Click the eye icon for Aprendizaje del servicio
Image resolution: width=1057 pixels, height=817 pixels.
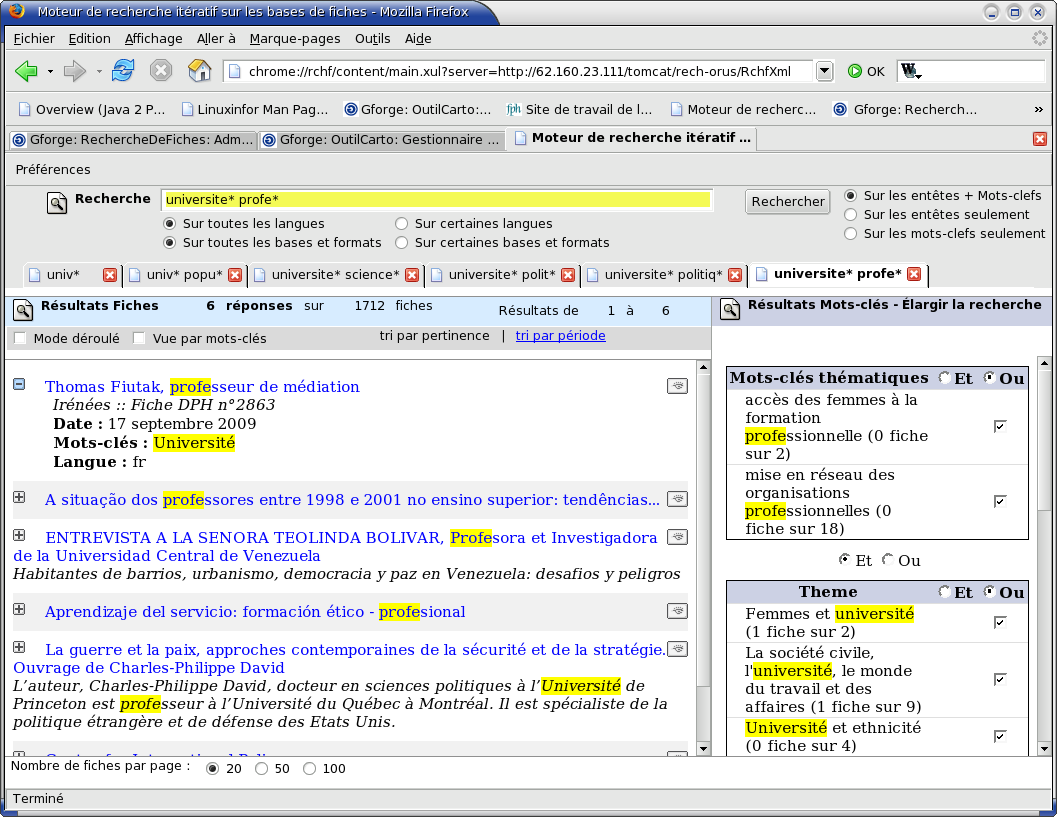(677, 611)
